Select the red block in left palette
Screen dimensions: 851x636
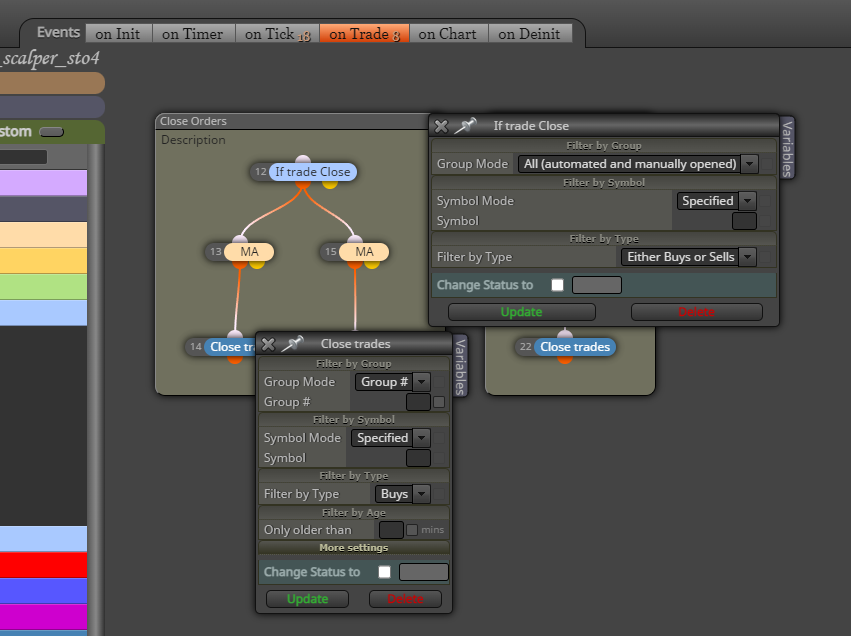tap(43, 565)
